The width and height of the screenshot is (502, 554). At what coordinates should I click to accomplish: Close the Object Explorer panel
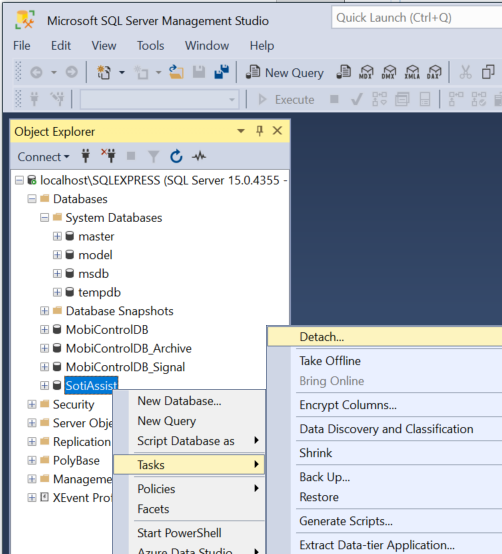(277, 131)
